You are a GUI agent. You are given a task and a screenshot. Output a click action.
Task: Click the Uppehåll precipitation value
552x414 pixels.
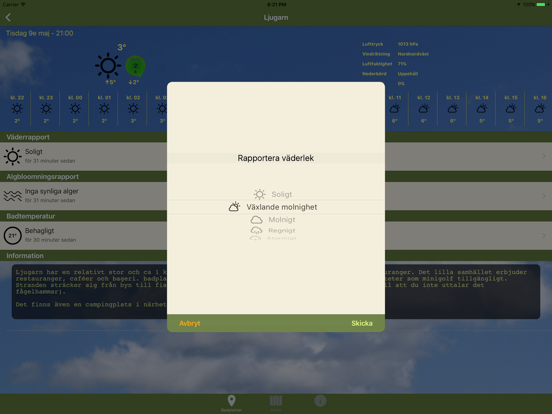click(x=407, y=74)
